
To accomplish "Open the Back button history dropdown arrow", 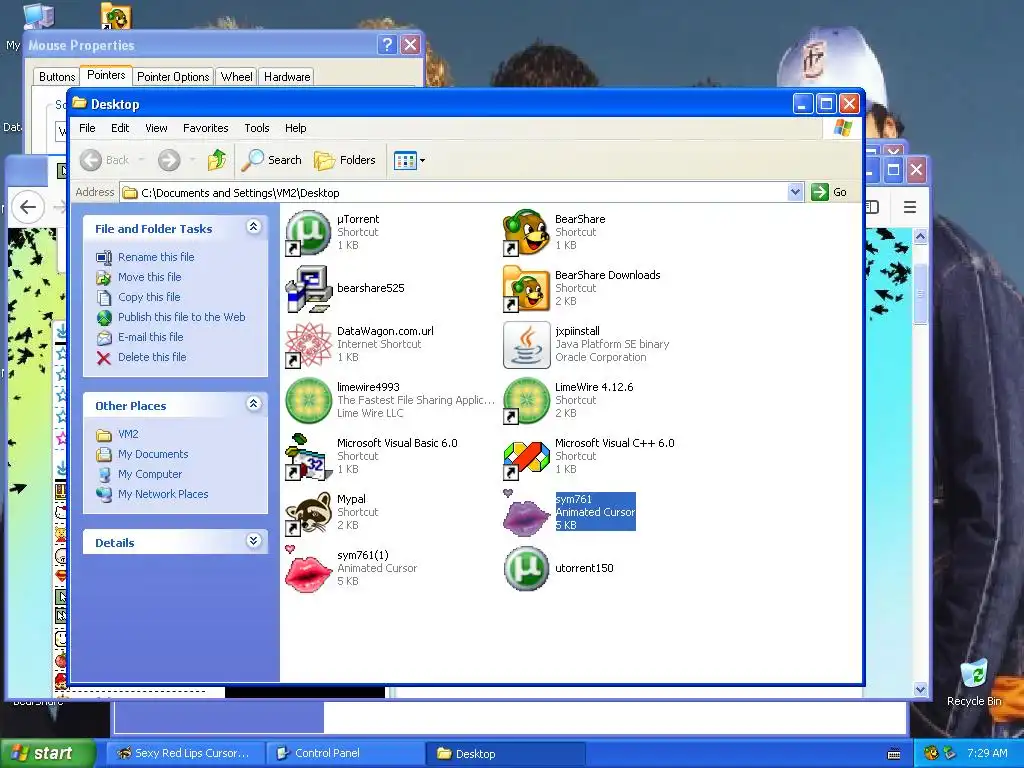I will [142, 160].
